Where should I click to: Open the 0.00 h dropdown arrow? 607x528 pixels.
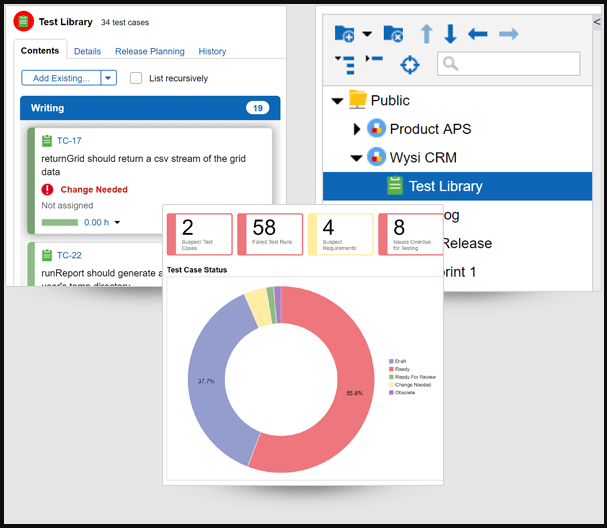[x=117, y=223]
